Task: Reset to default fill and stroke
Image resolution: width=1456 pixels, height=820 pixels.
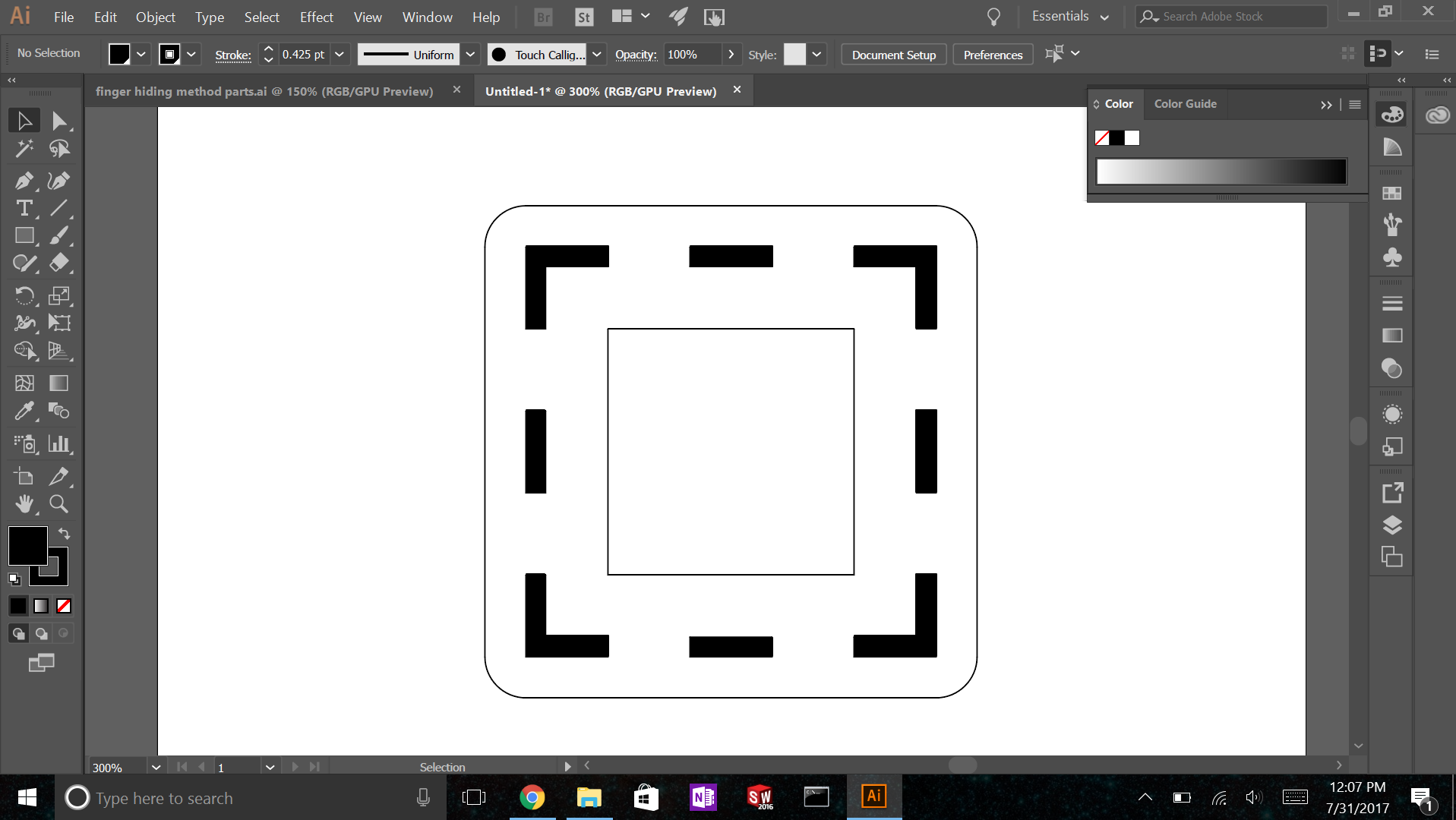Action: tap(14, 579)
